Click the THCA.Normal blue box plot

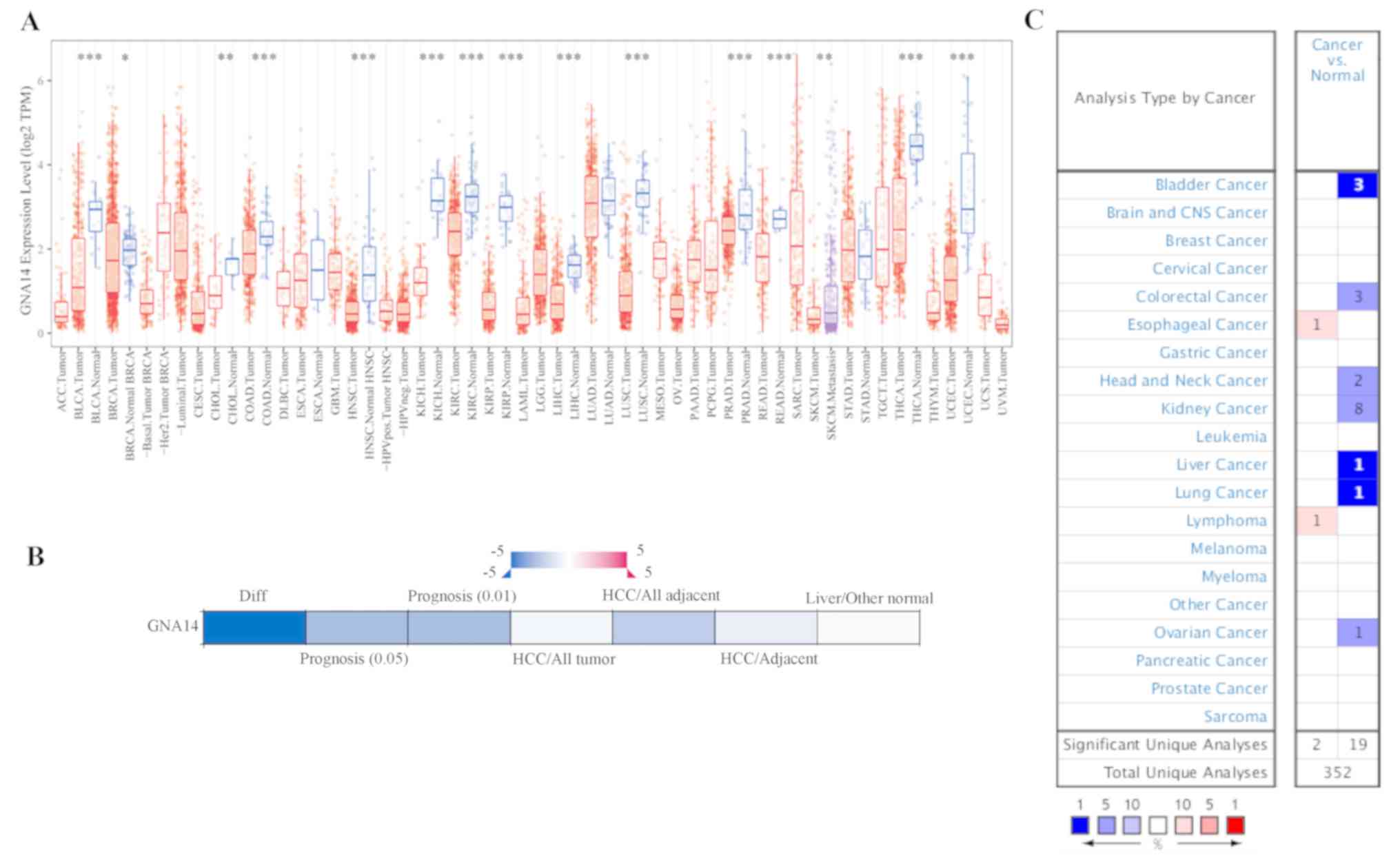[916, 147]
